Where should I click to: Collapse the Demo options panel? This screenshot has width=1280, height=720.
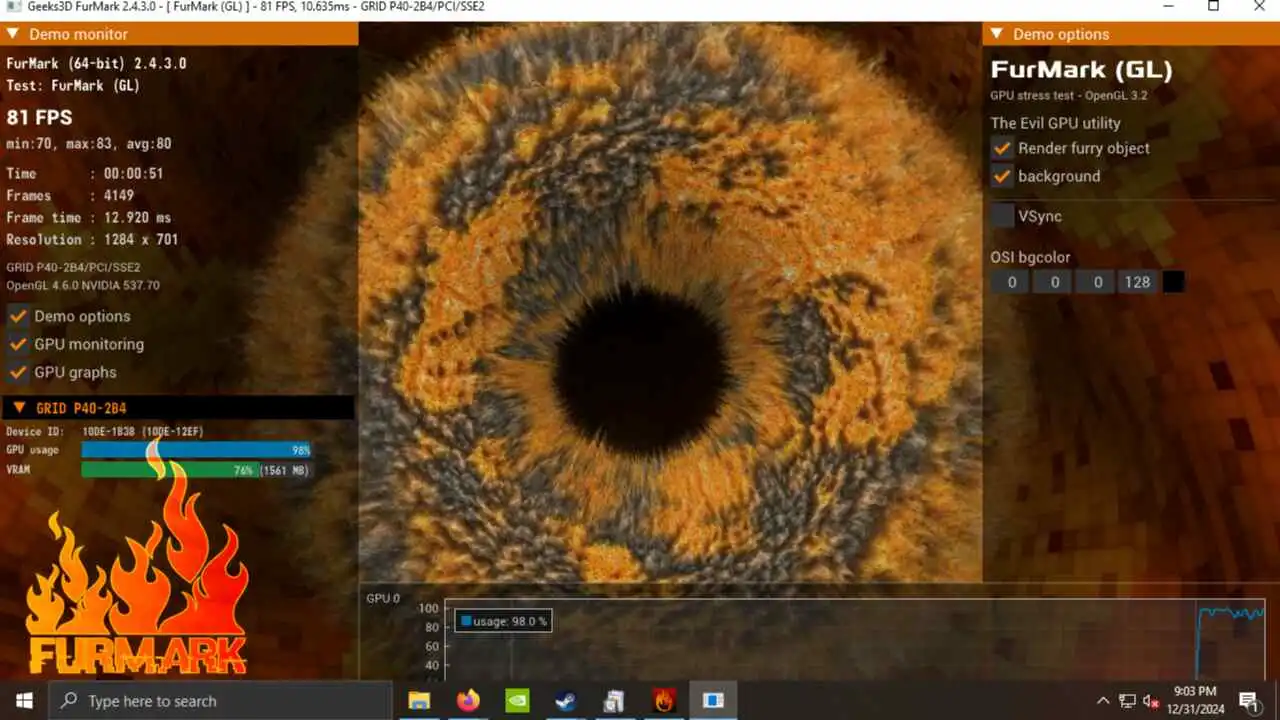996,33
